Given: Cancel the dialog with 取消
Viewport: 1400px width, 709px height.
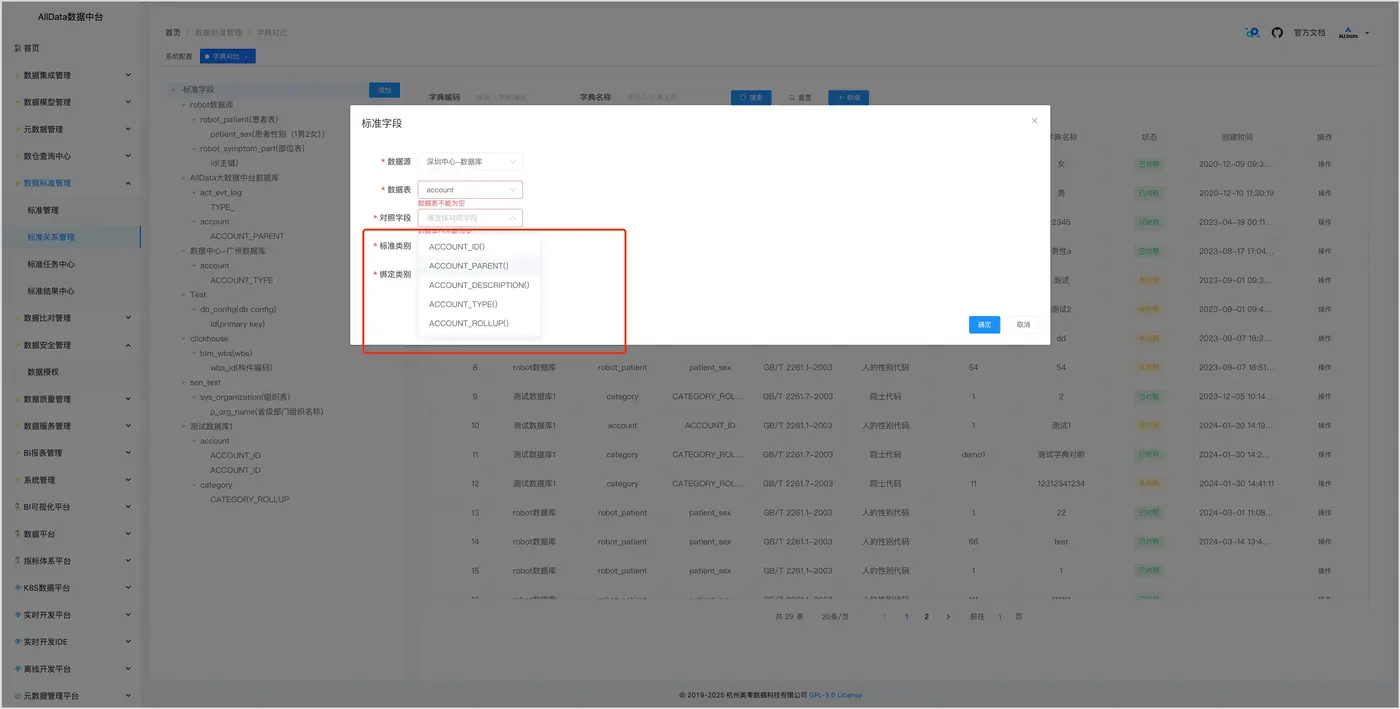Looking at the screenshot, I should (x=1023, y=325).
